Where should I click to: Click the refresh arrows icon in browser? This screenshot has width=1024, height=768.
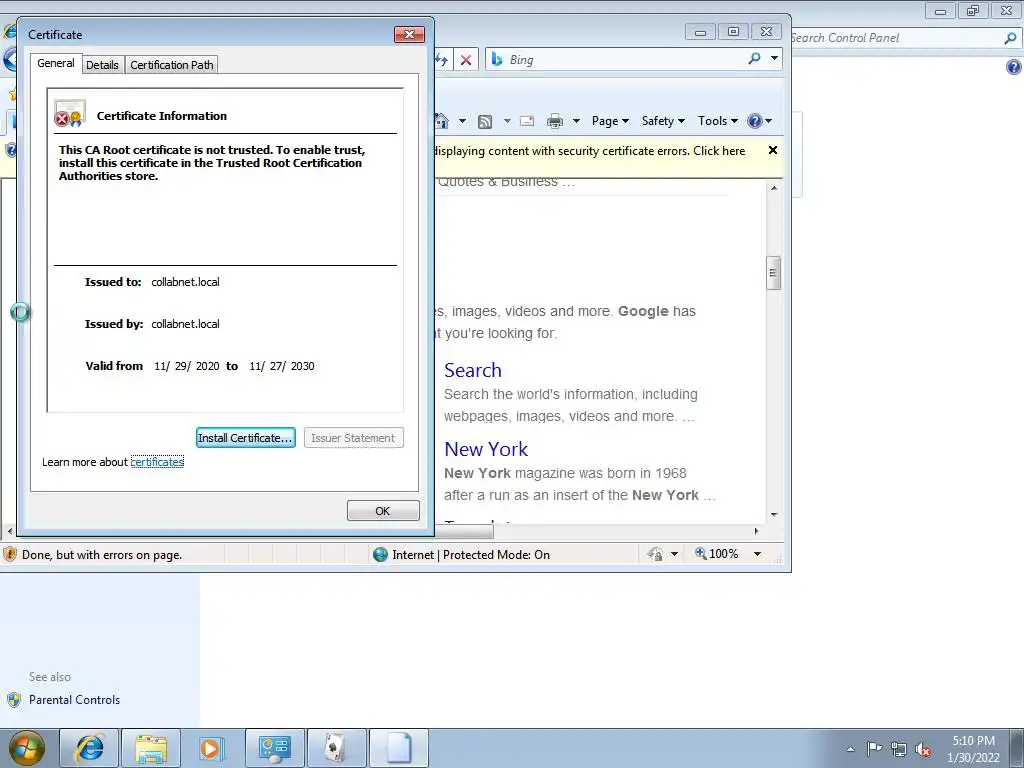(x=442, y=60)
